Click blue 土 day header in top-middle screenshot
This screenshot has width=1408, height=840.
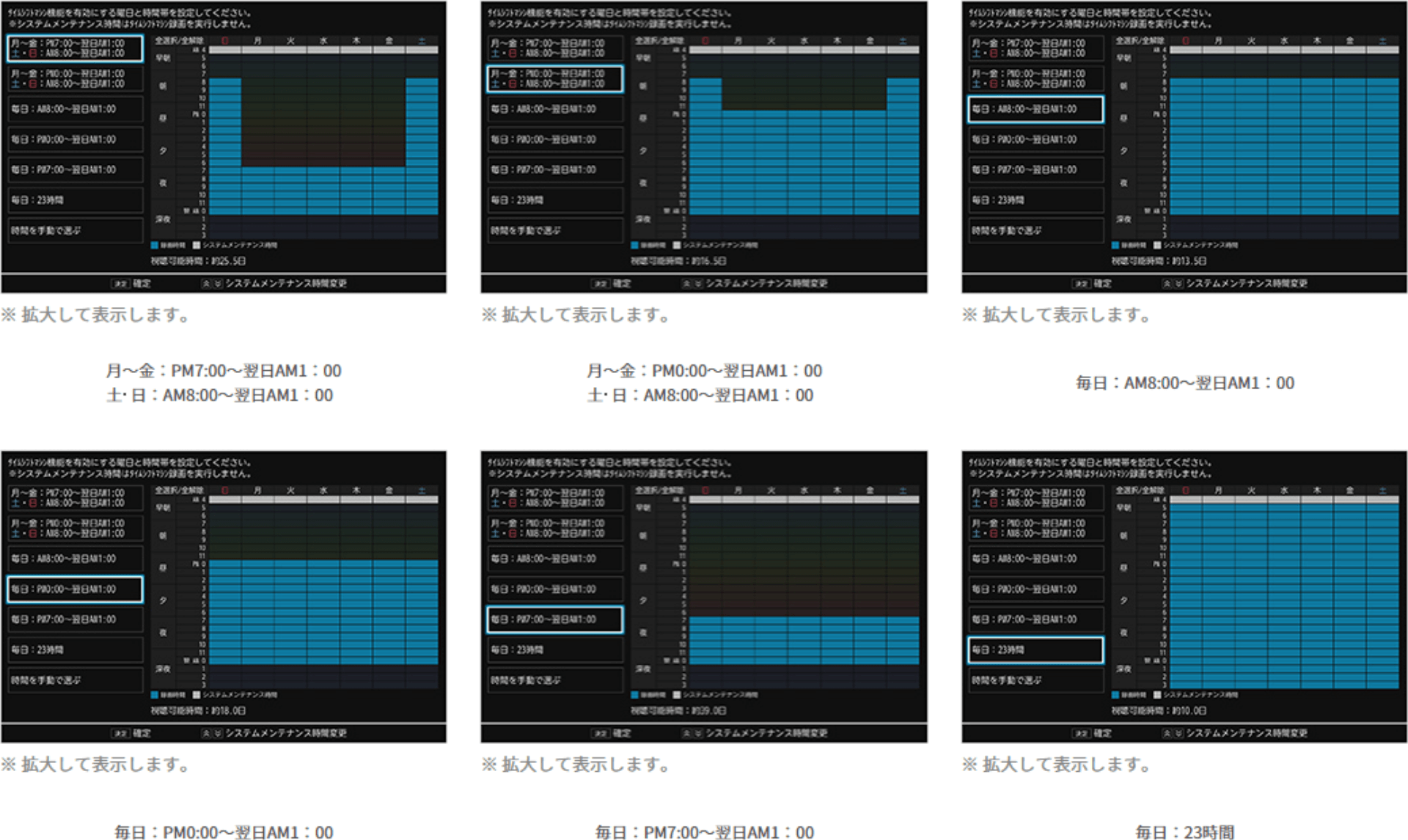pos(903,41)
